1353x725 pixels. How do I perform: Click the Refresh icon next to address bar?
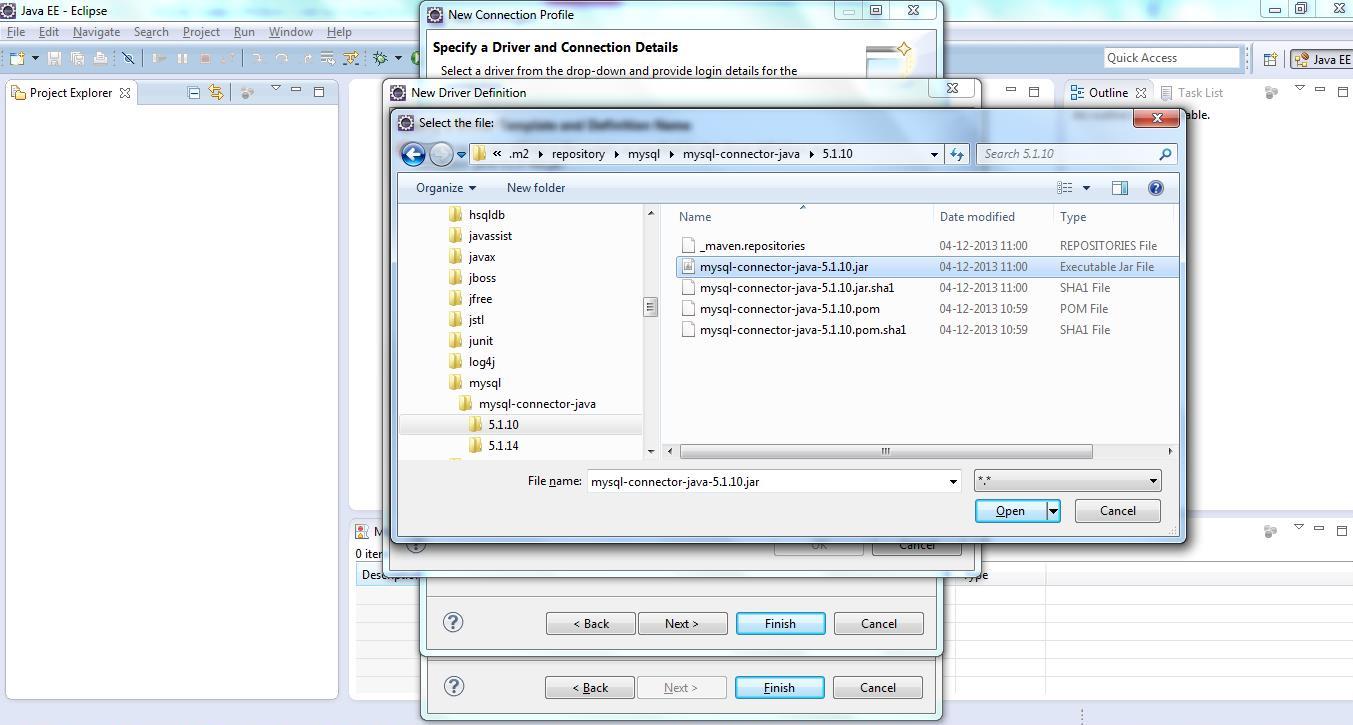point(957,154)
